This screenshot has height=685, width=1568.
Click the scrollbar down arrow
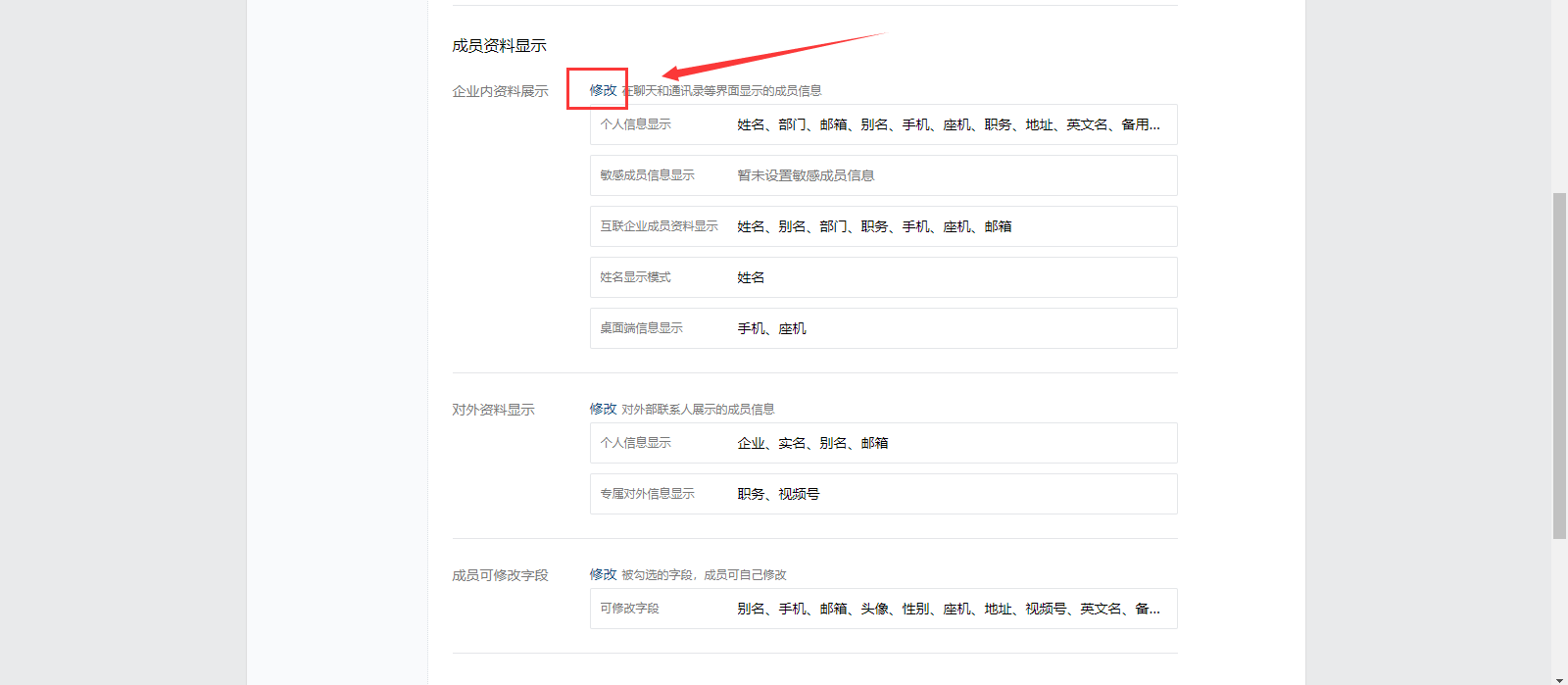1559,678
